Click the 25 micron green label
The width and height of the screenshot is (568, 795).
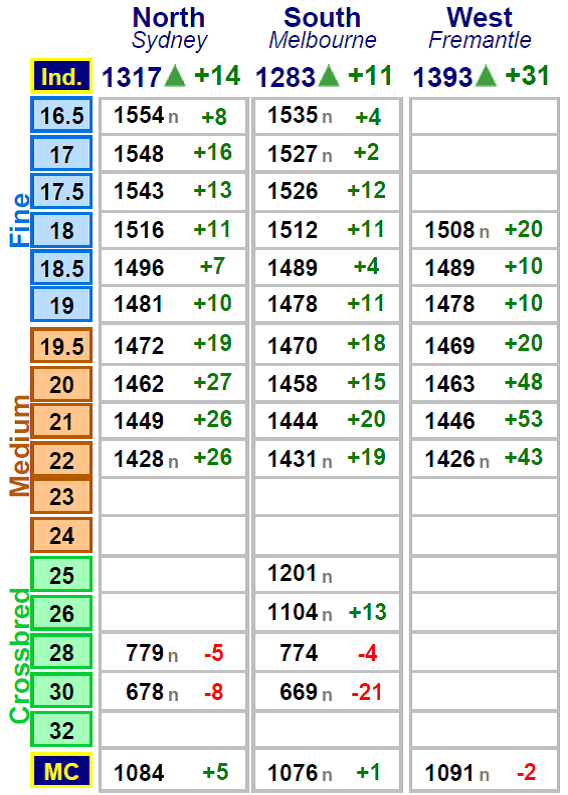point(61,574)
